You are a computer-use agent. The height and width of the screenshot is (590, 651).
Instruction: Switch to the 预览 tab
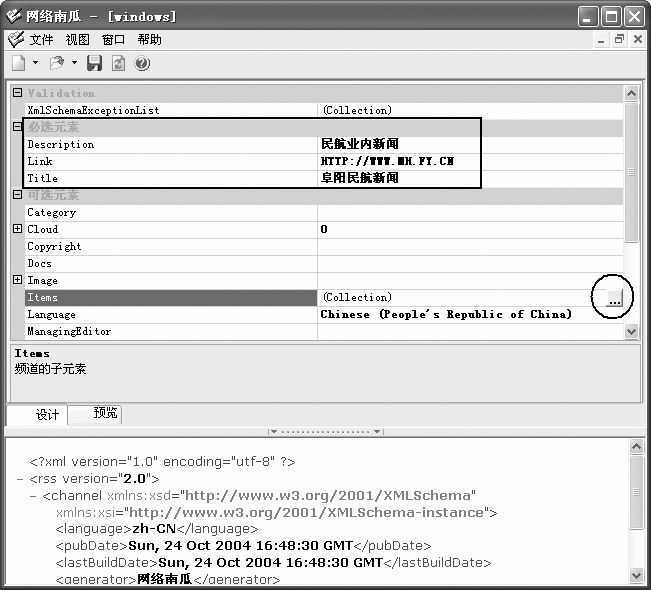click(x=105, y=413)
